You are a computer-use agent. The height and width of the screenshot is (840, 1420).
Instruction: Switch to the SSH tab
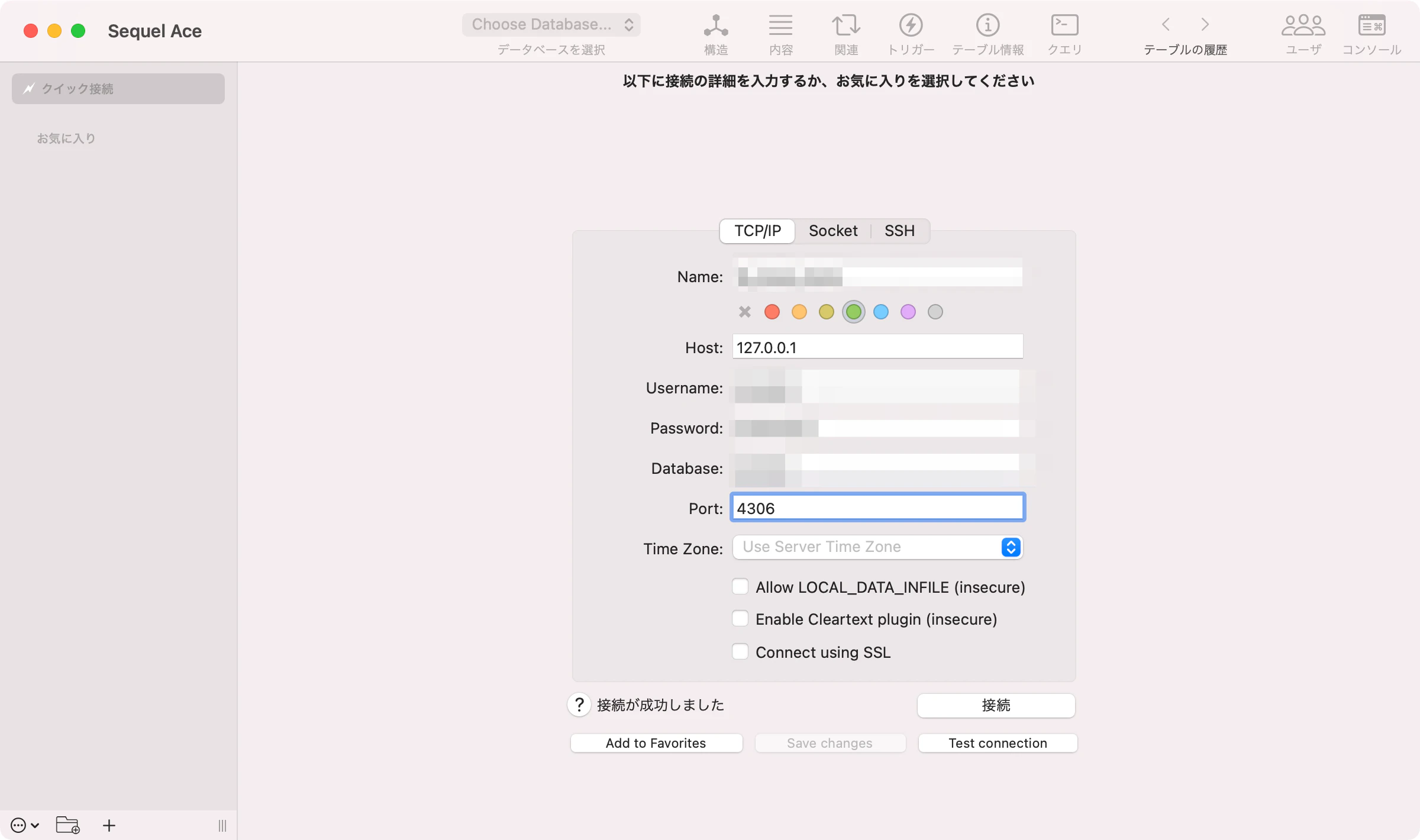pos(899,231)
